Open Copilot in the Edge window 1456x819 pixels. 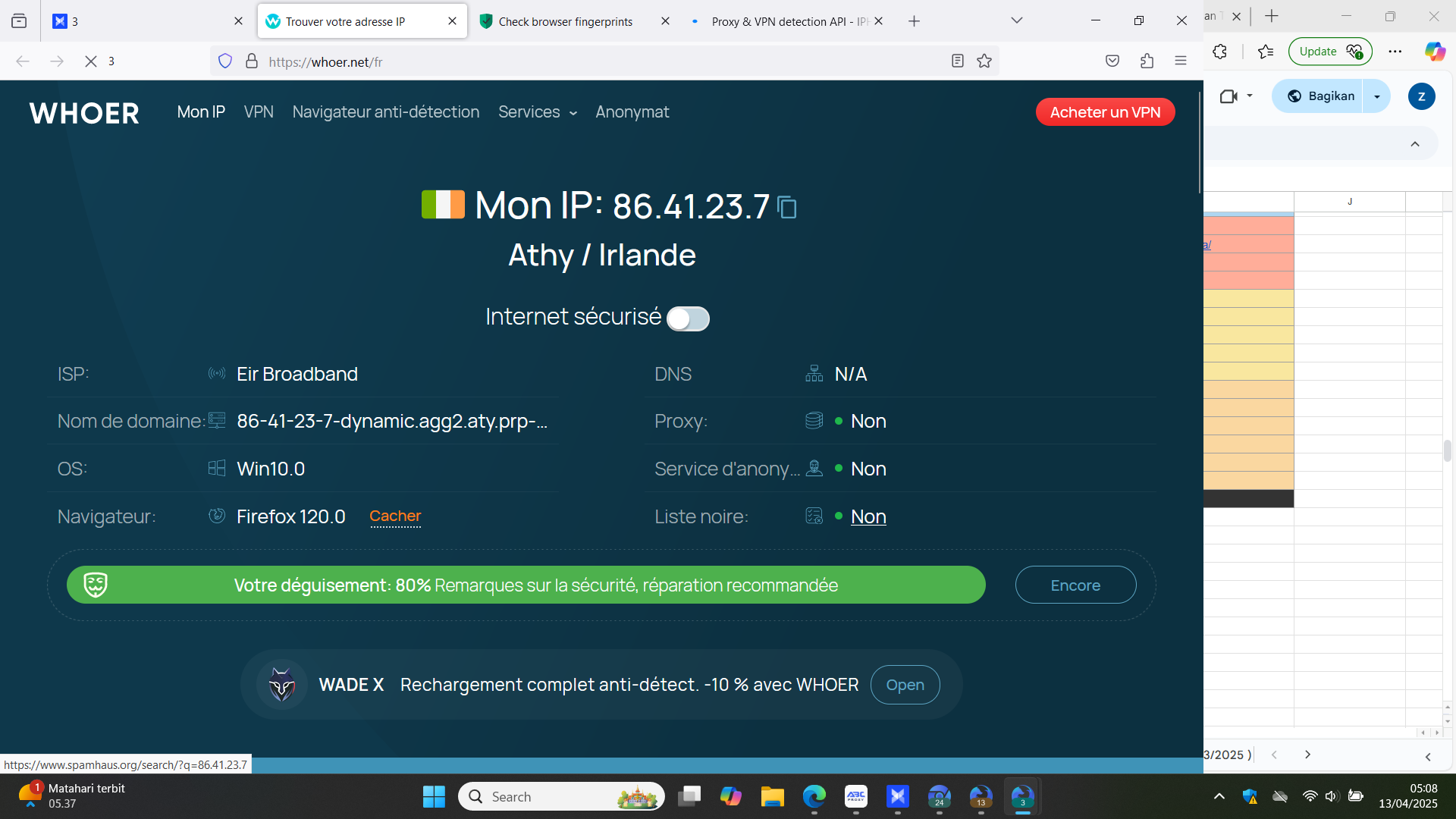pyautogui.click(x=1435, y=52)
